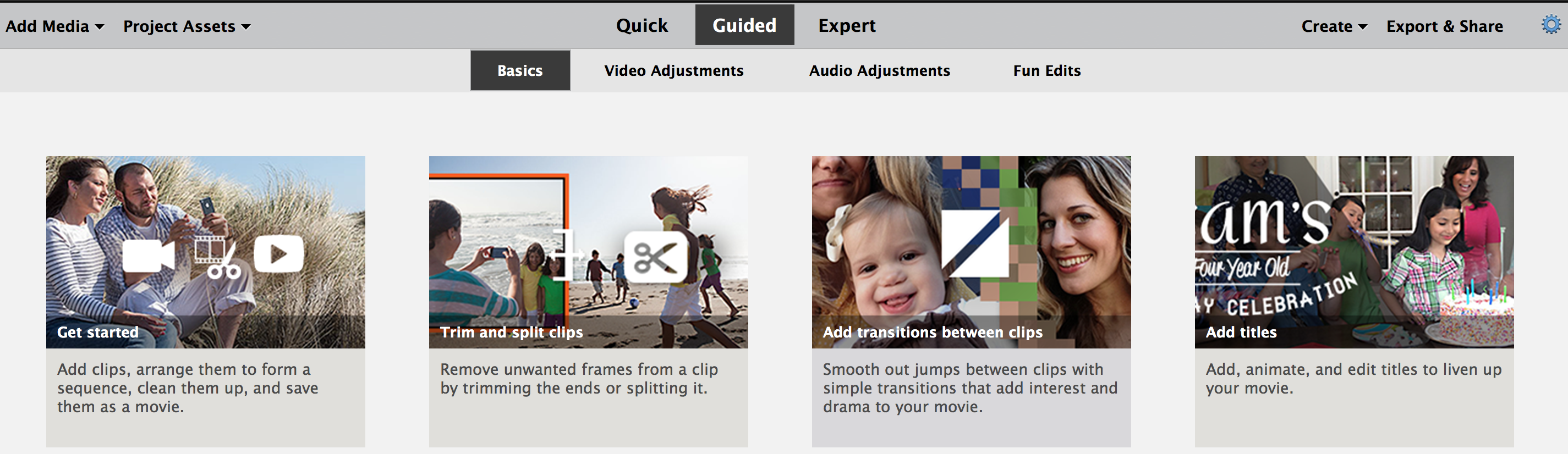Viewport: 1568px width, 454px height.
Task: Click the play button icon on Get started
Action: click(x=278, y=253)
